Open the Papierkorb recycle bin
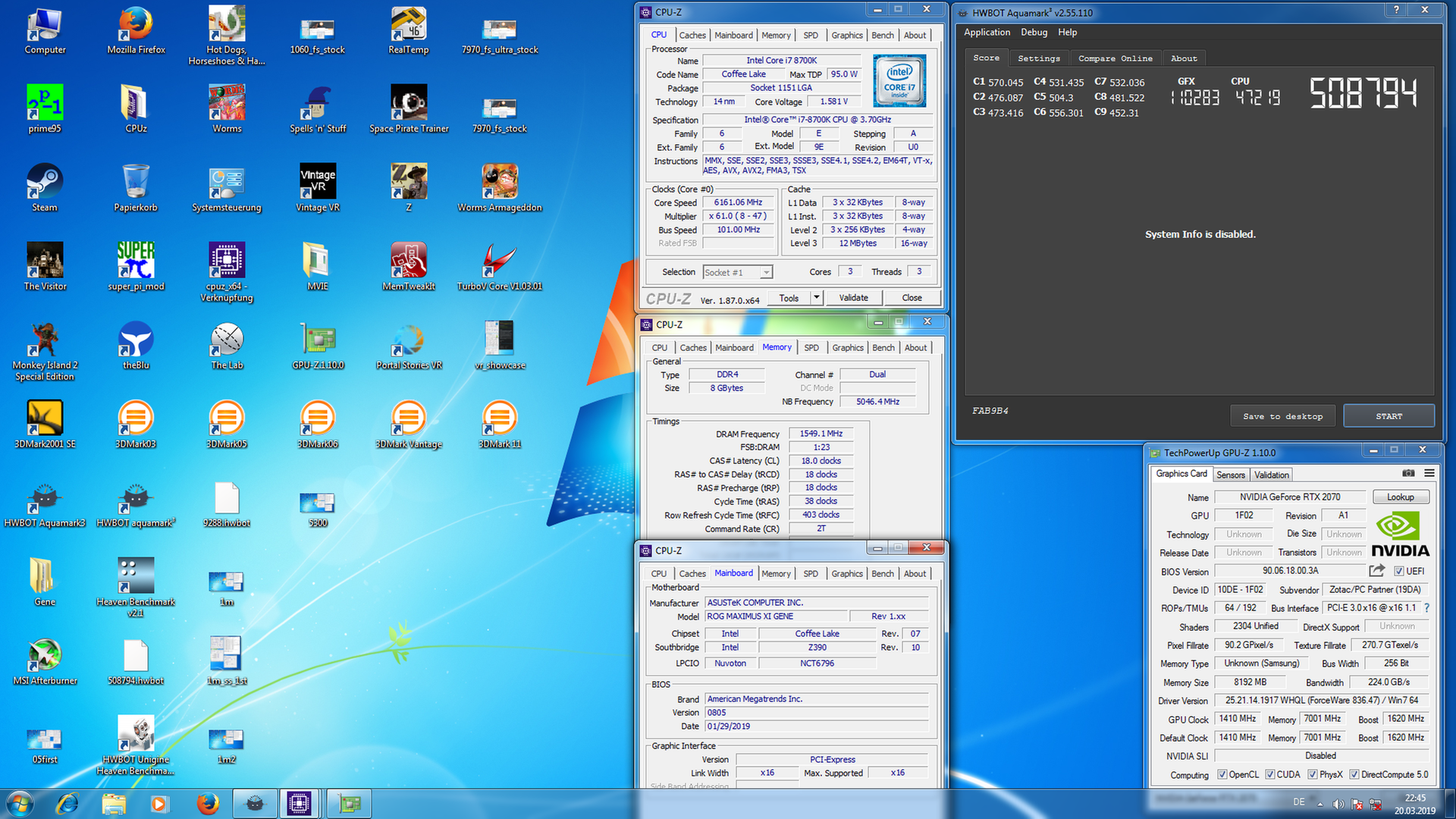 click(x=136, y=188)
